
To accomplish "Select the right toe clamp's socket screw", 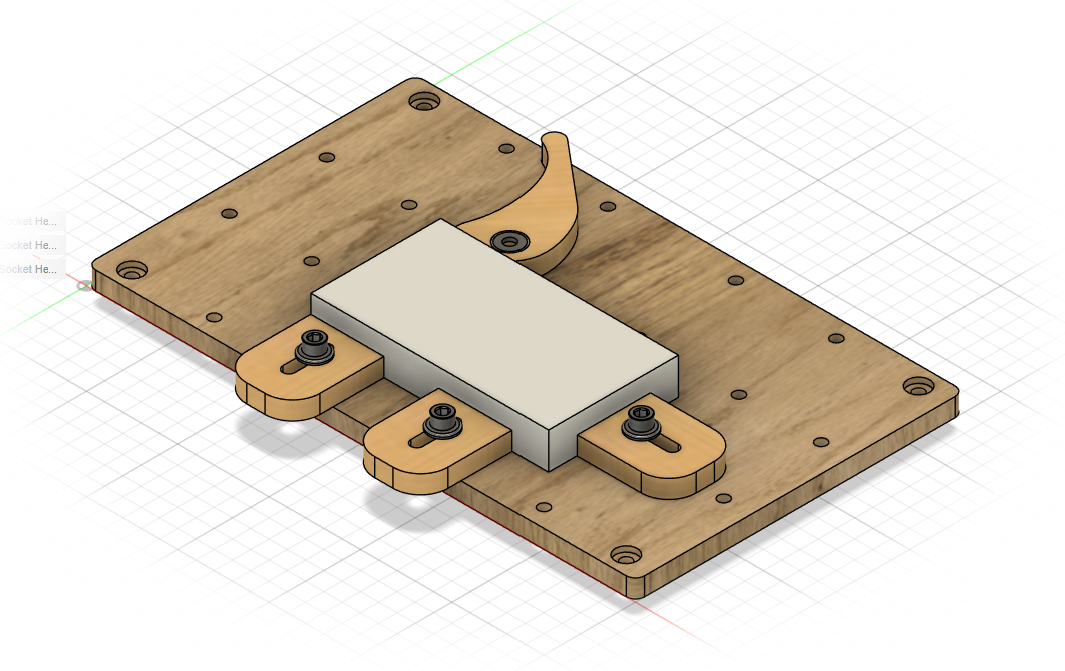I will [x=638, y=423].
